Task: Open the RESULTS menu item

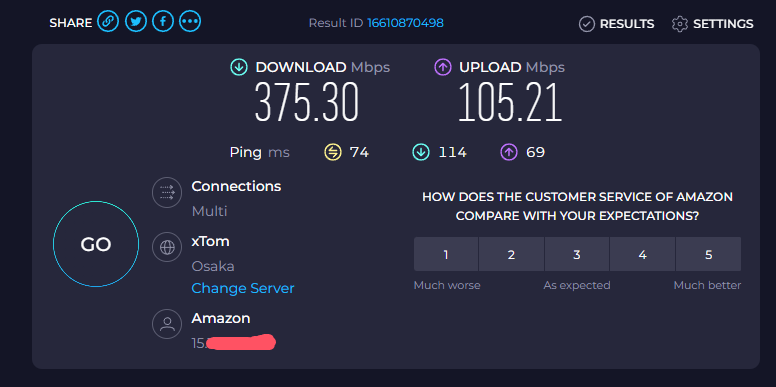Action: click(627, 24)
